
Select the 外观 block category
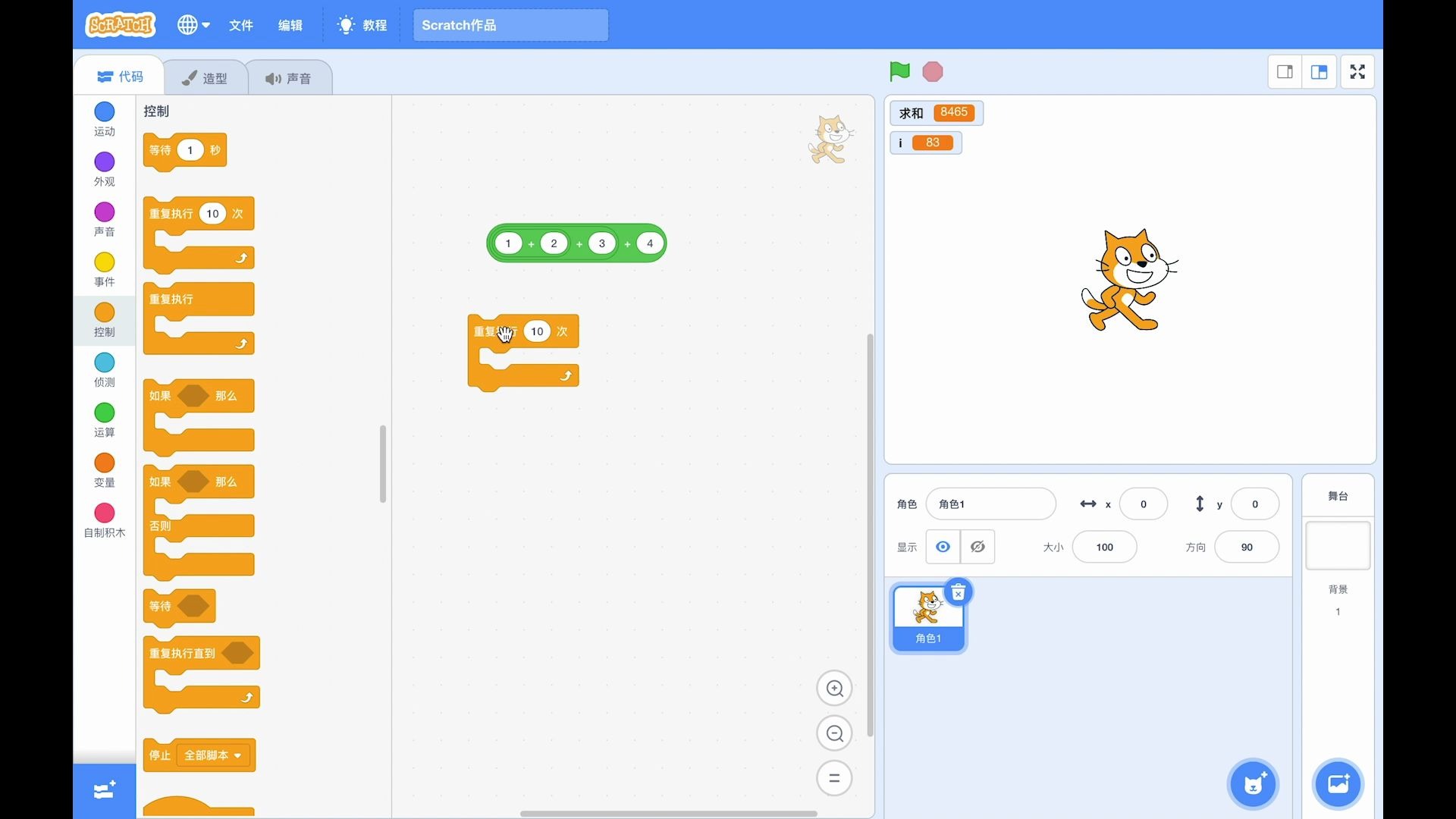(x=105, y=170)
